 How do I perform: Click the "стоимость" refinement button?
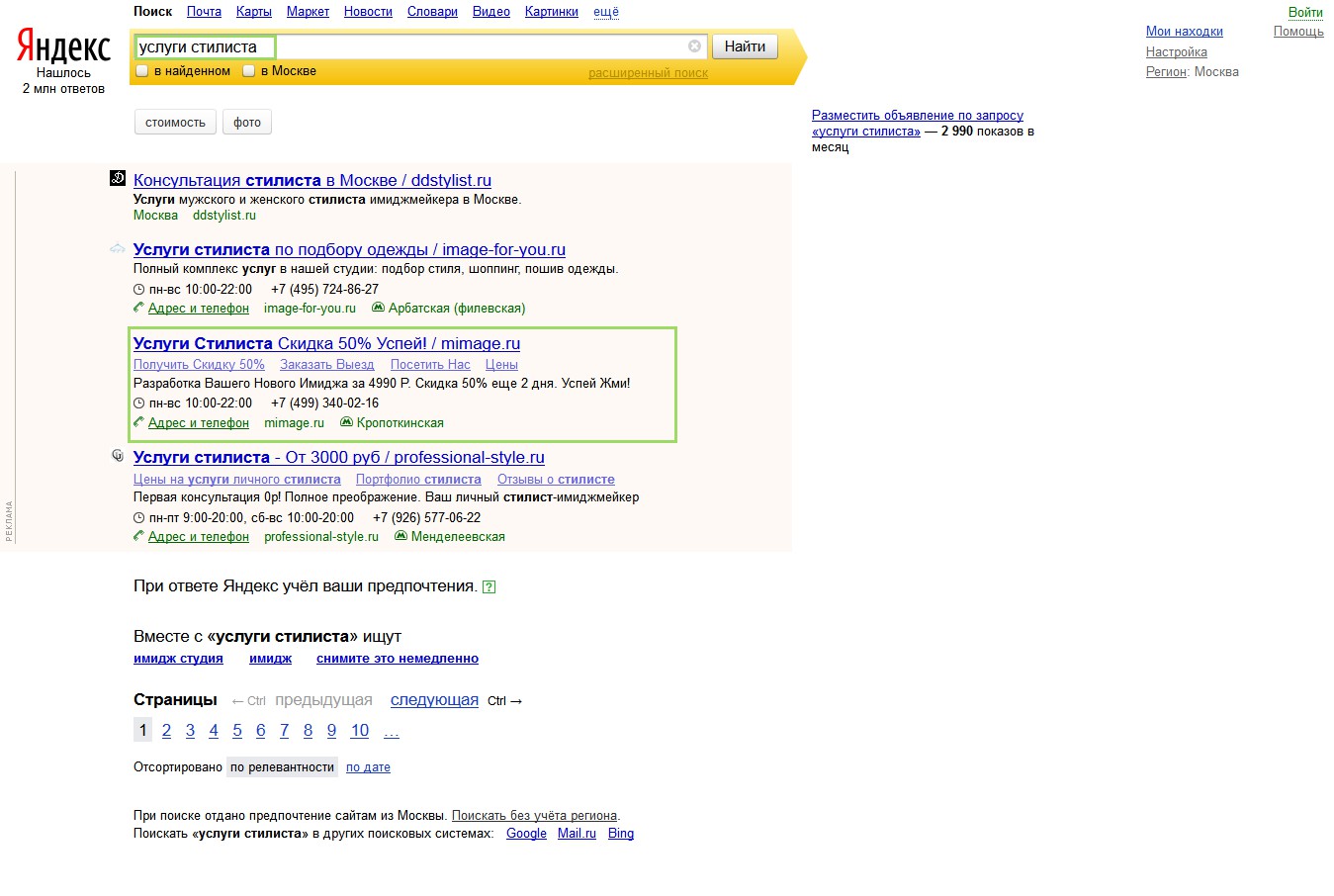175,123
